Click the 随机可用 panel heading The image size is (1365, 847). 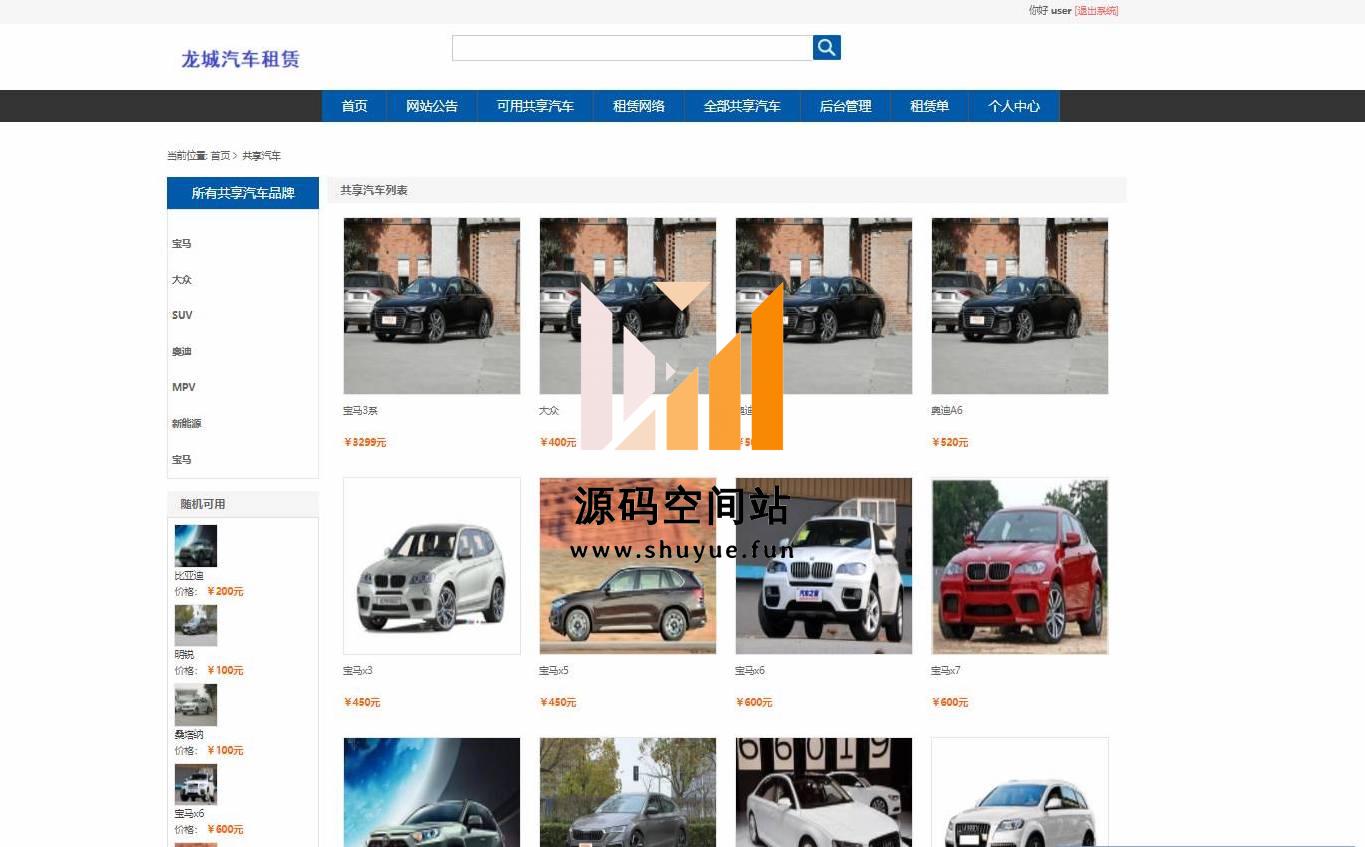click(203, 504)
